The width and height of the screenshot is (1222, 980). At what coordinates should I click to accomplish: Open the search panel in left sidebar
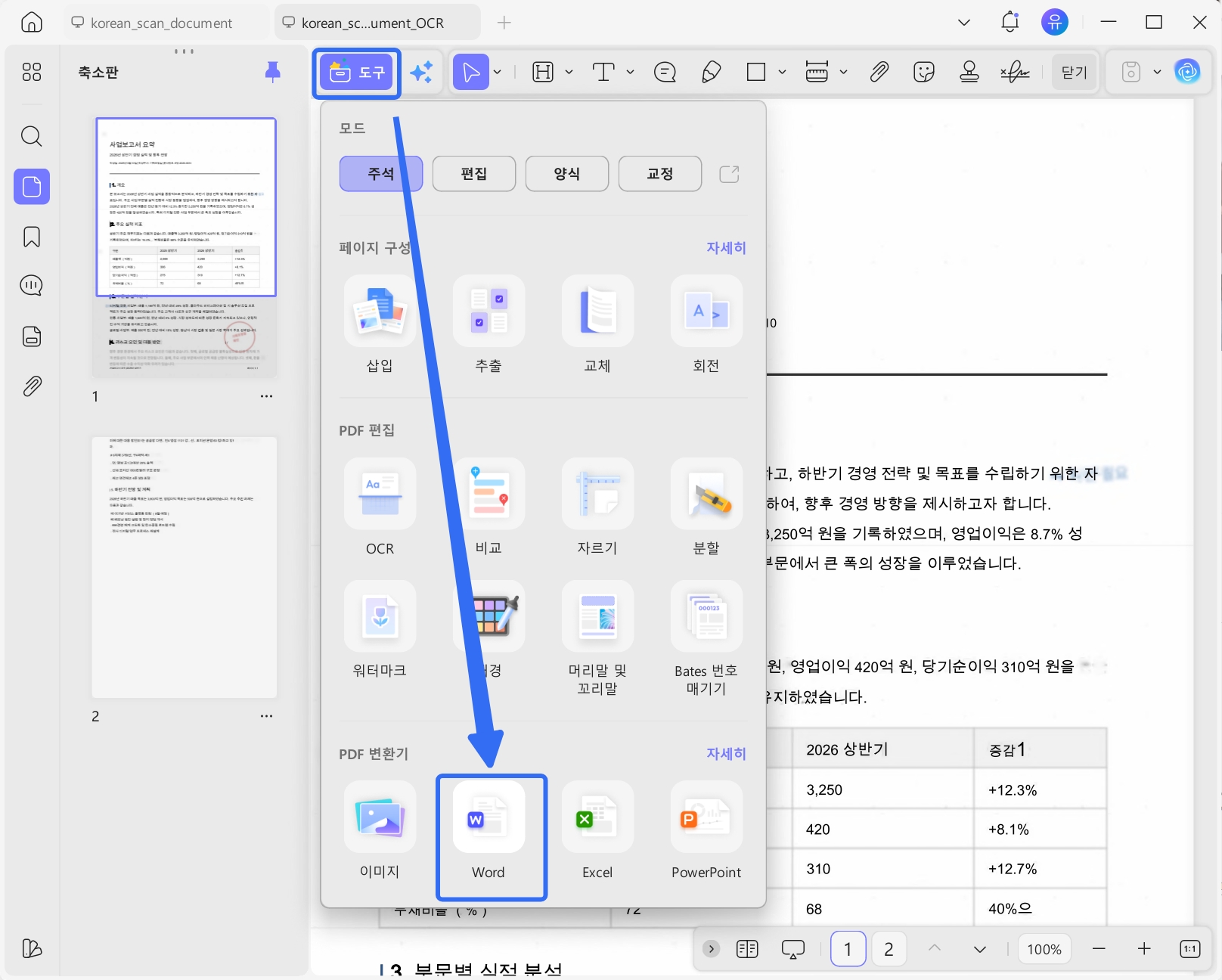pos(32,137)
